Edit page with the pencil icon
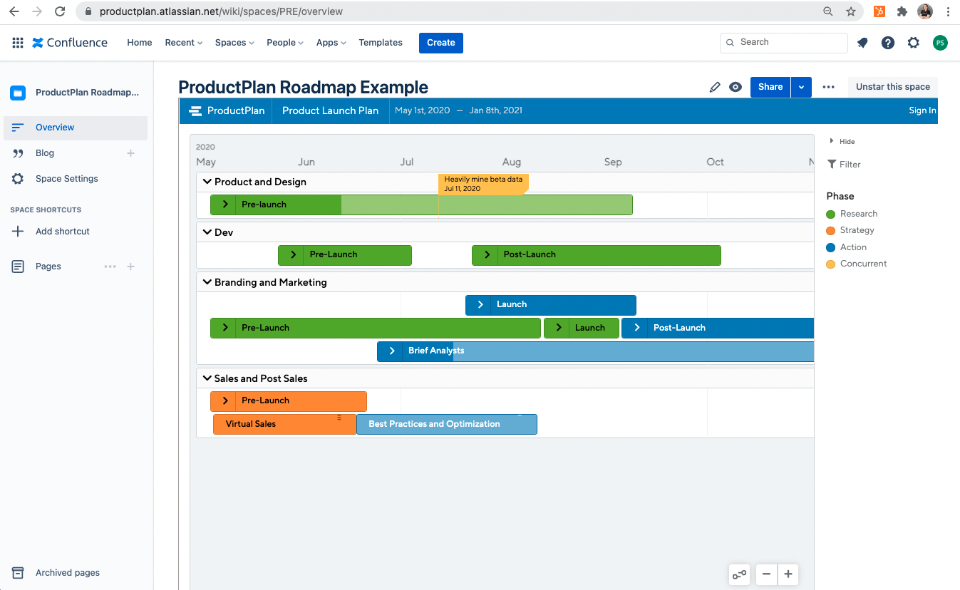960x590 pixels. click(x=714, y=87)
